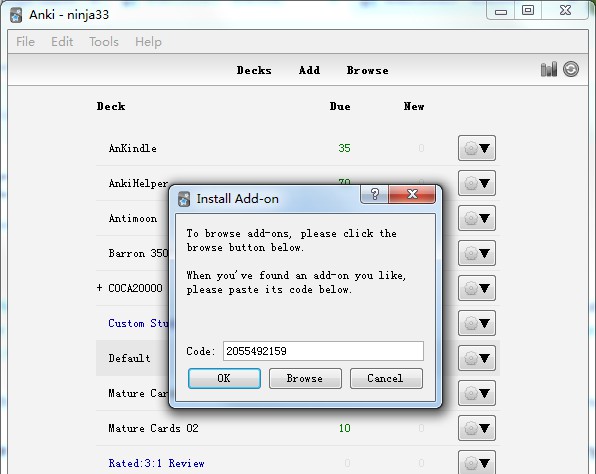The height and width of the screenshot is (474, 596).
Task: Open the Tools menu
Action: coord(104,41)
